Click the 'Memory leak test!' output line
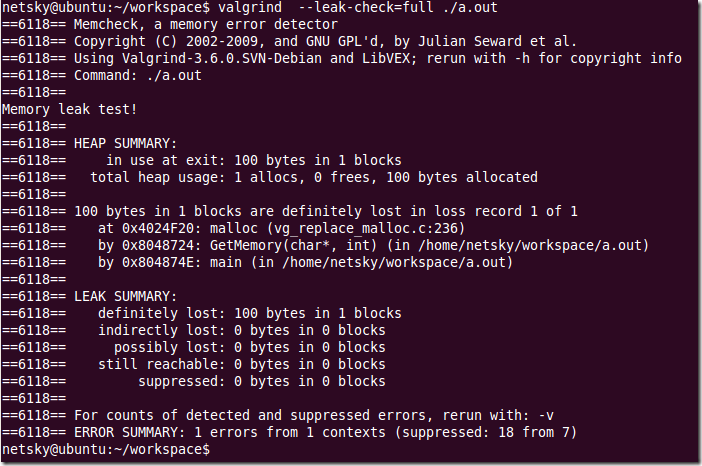This screenshot has width=702, height=466. pyautogui.click(x=69, y=109)
